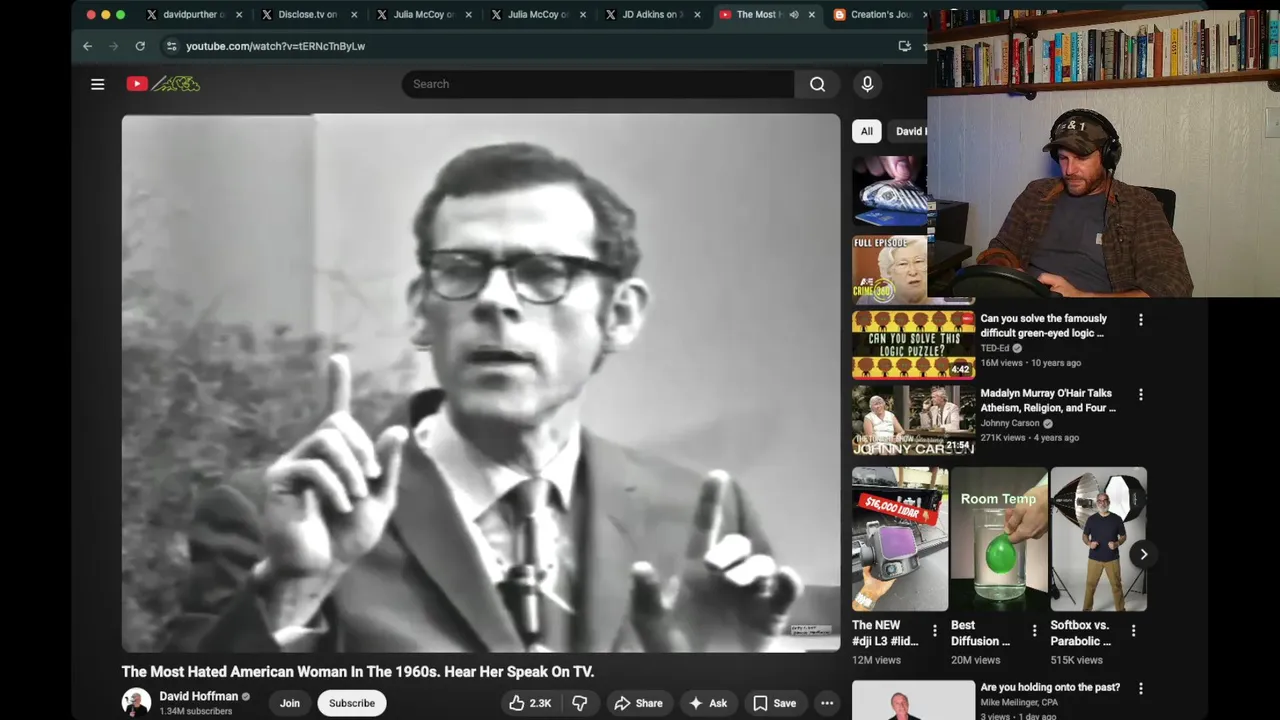Dislike the video with thumbs down
1280x720 pixels.
pyautogui.click(x=580, y=703)
